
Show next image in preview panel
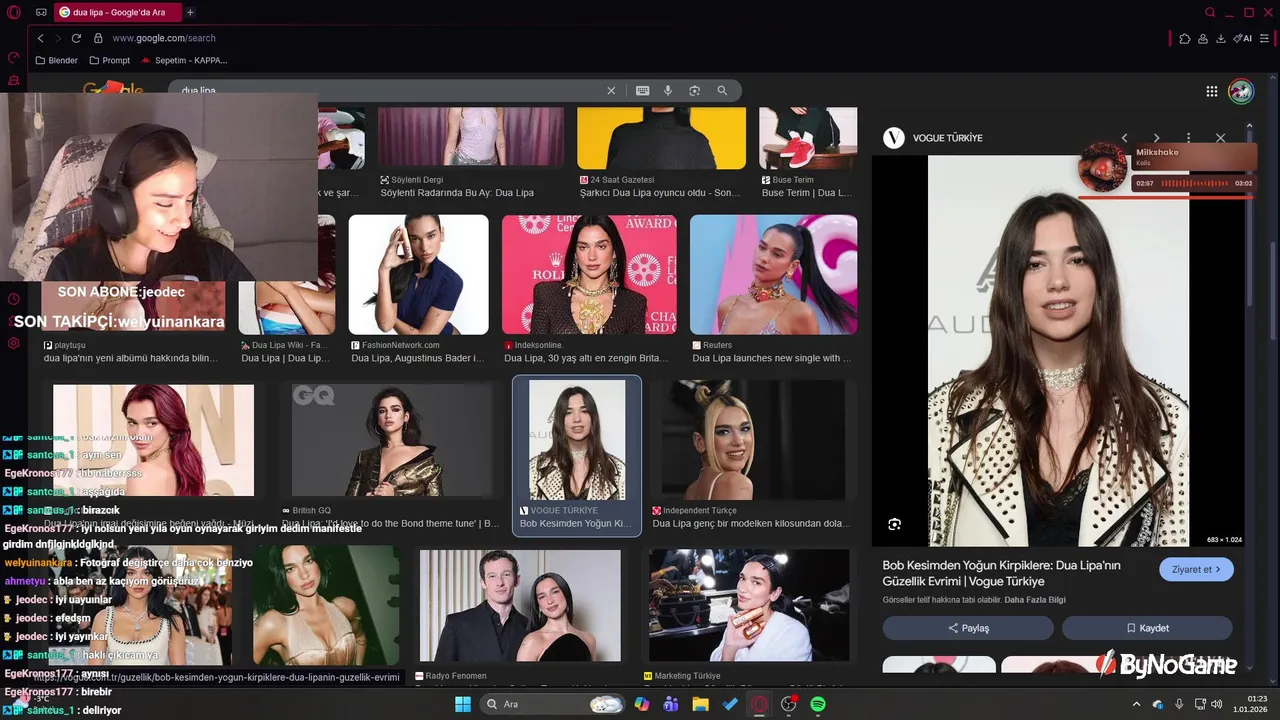1157,138
